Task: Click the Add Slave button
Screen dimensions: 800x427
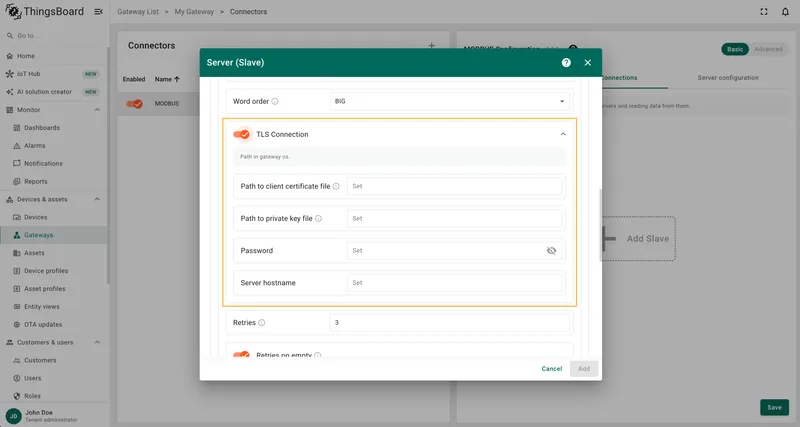Action: point(638,239)
